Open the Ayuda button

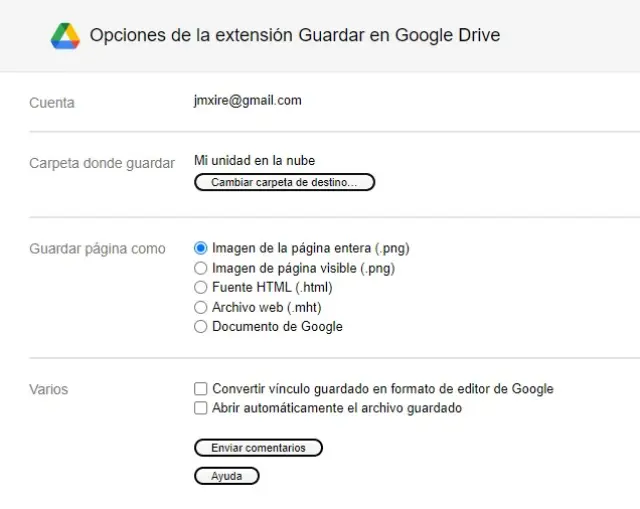click(226, 476)
